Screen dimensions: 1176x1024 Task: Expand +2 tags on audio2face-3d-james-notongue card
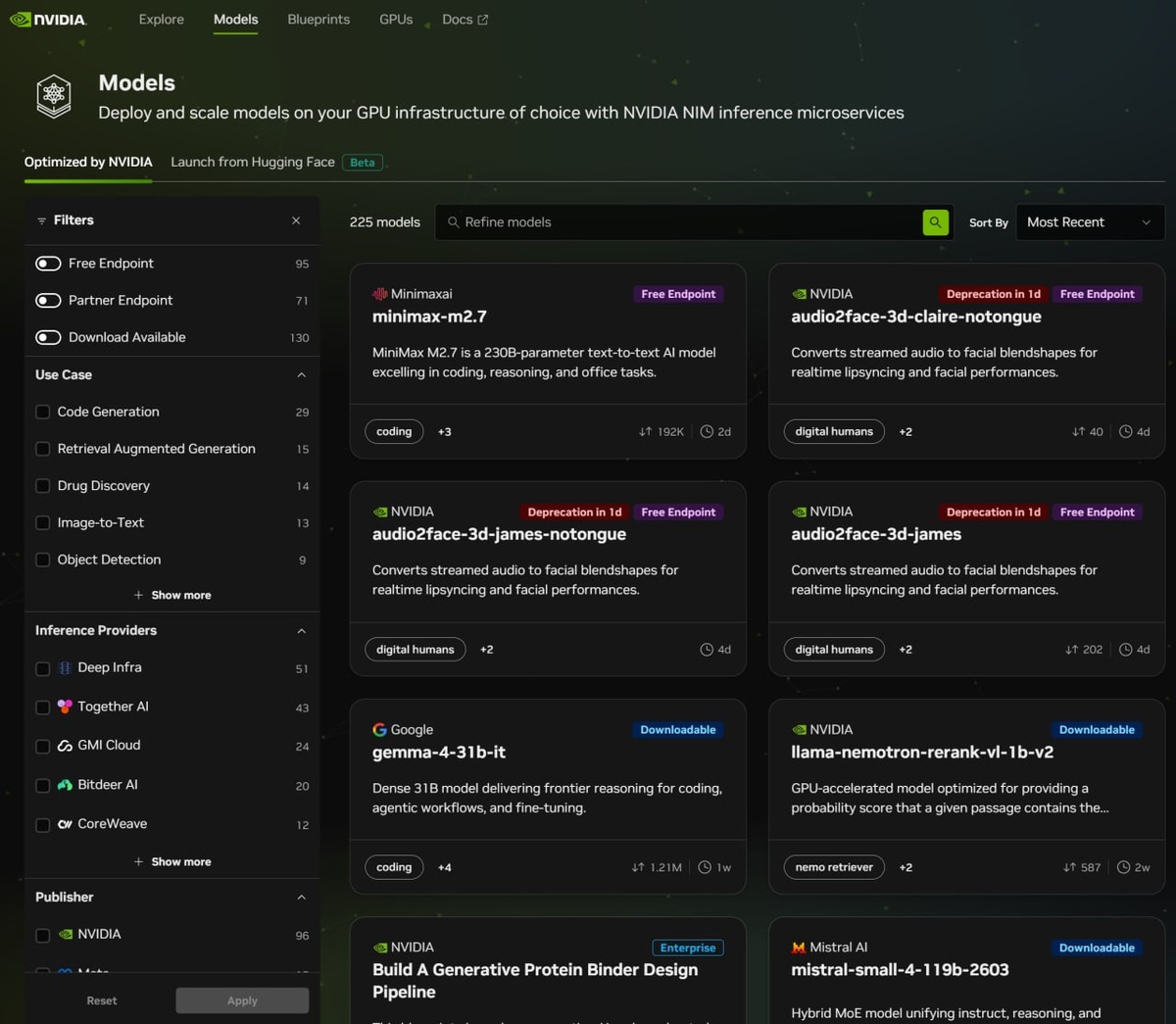487,650
